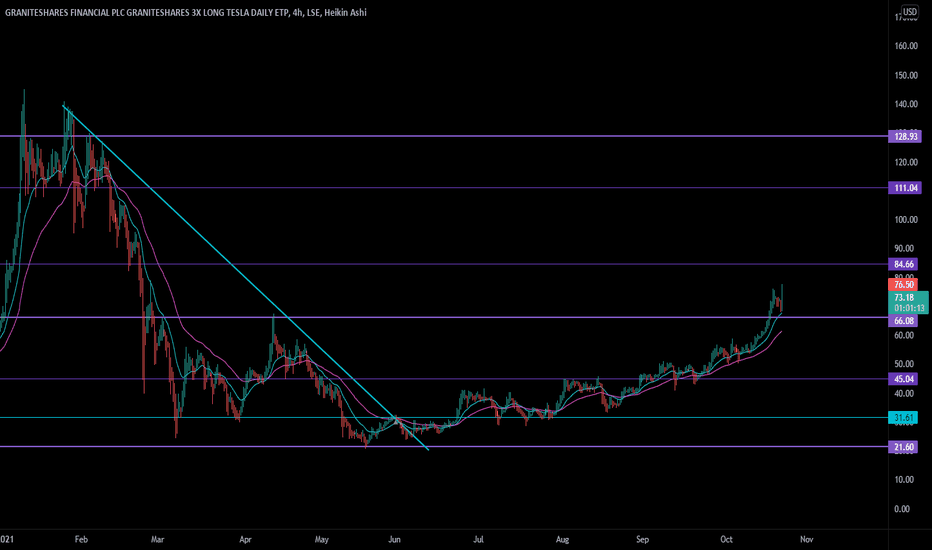Select the cyan 31.61 price label

pos(902,418)
